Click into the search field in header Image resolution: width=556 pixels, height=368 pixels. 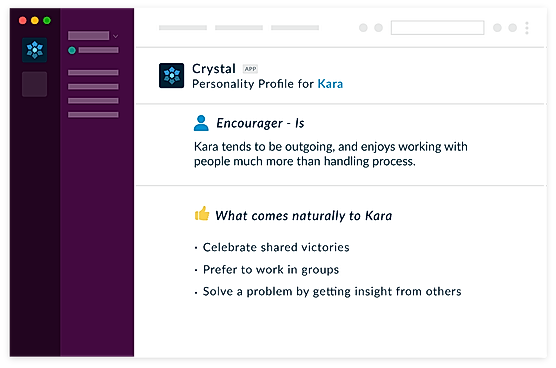click(438, 28)
